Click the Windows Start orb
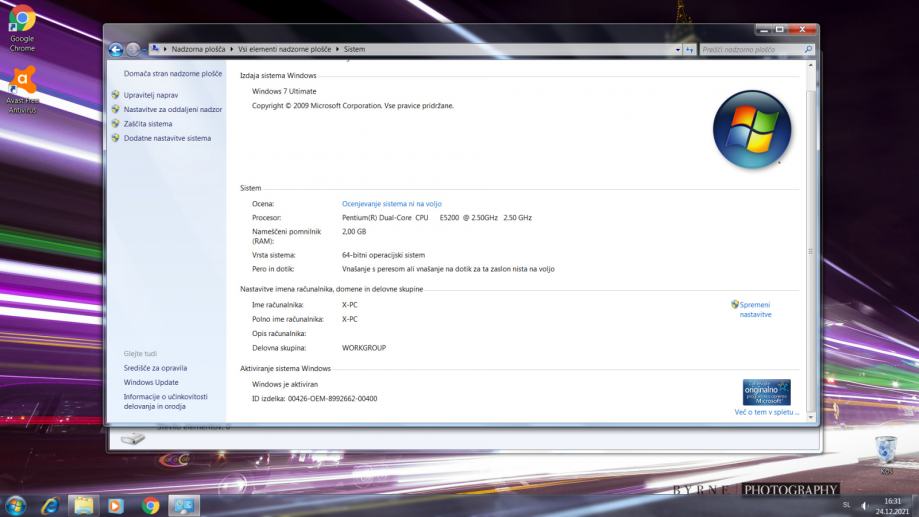Screen dimensions: 919x517 (x=16, y=505)
